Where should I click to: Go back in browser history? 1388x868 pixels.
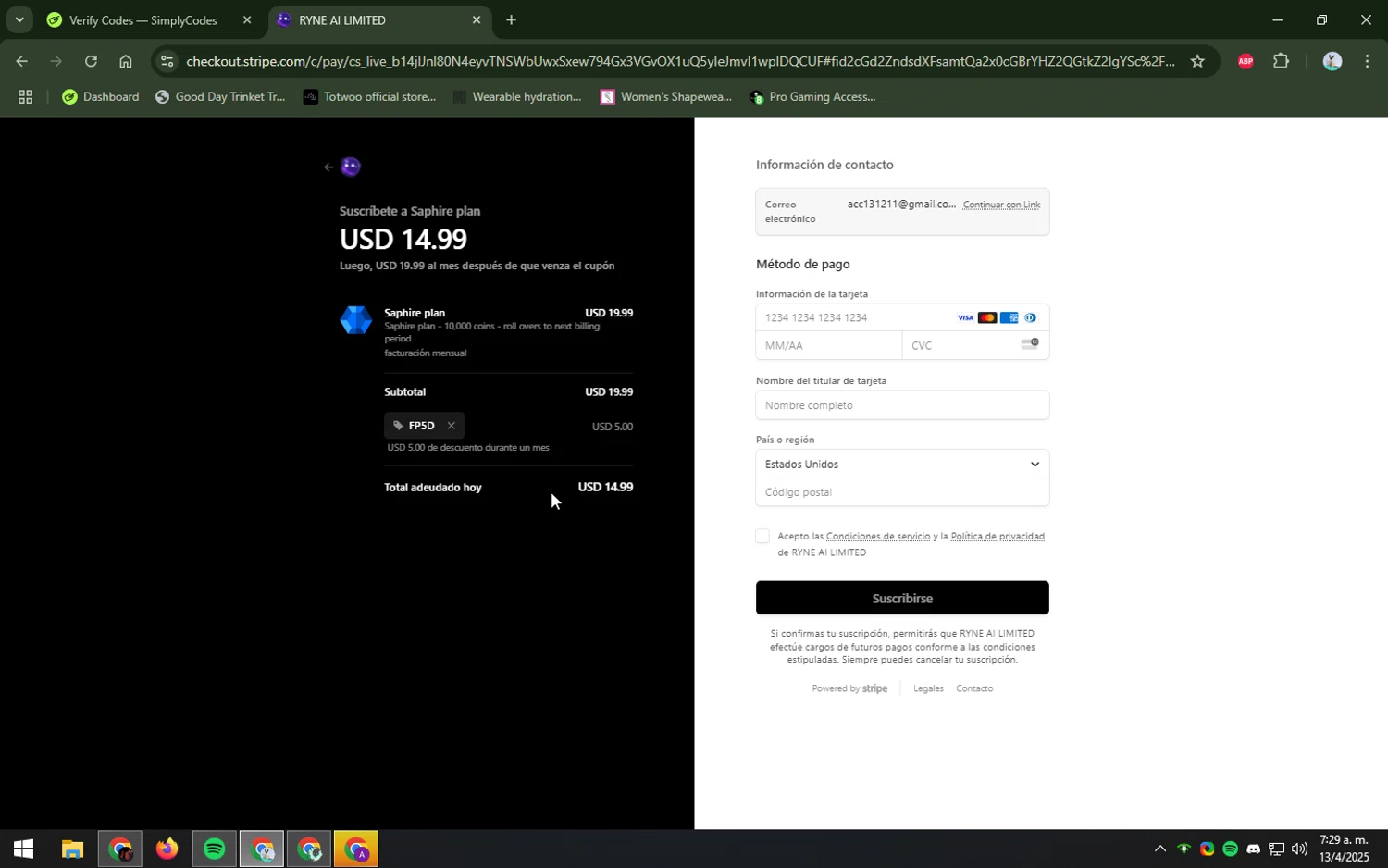coord(21,62)
